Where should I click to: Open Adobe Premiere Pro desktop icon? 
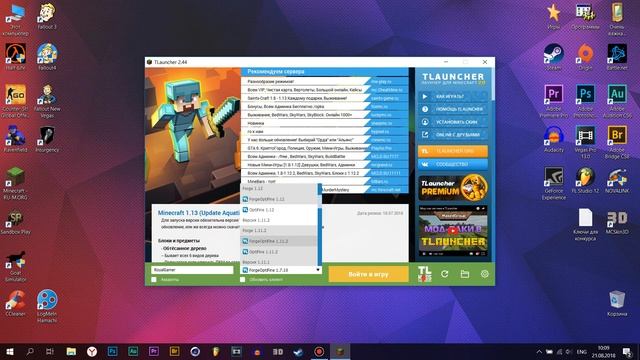[553, 101]
